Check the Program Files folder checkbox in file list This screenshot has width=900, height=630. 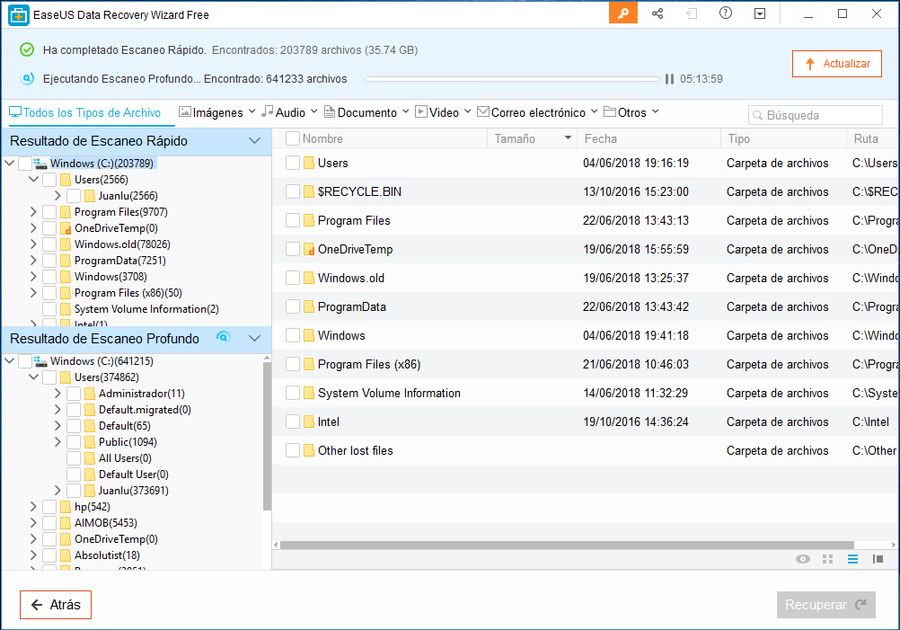pyautogui.click(x=293, y=221)
